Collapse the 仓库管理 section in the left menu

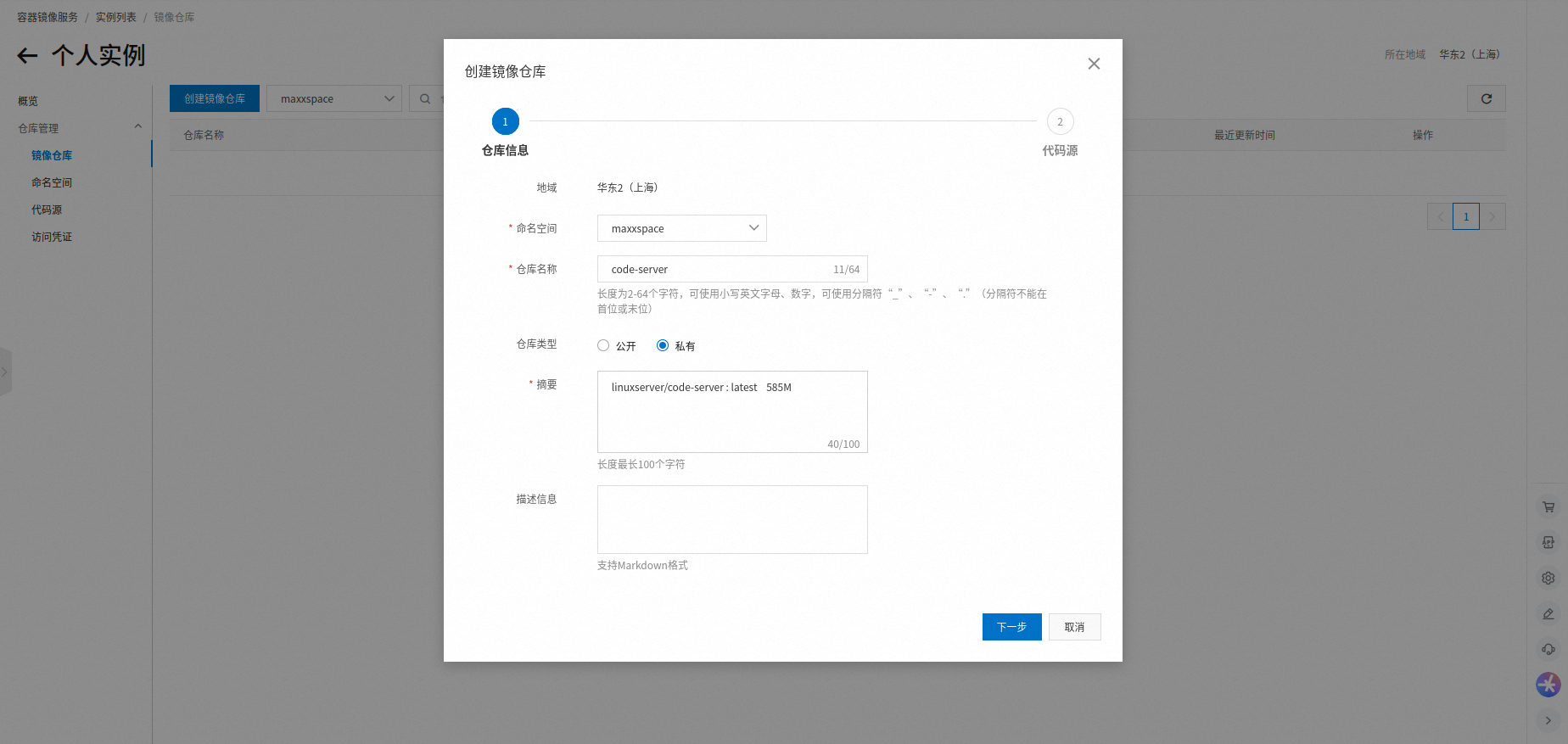click(x=138, y=127)
